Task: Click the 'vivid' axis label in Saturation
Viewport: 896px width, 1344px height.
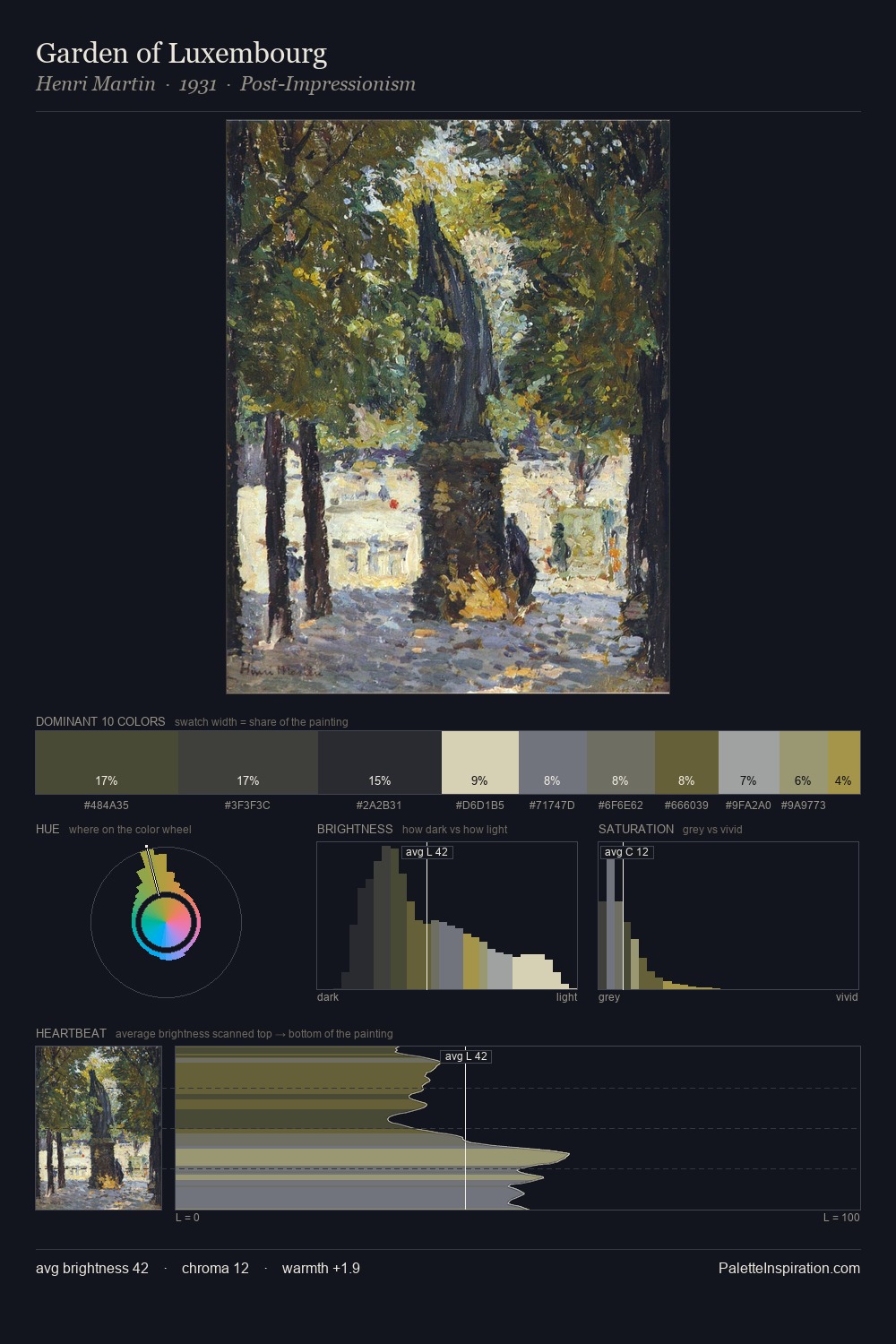Action: (x=847, y=997)
